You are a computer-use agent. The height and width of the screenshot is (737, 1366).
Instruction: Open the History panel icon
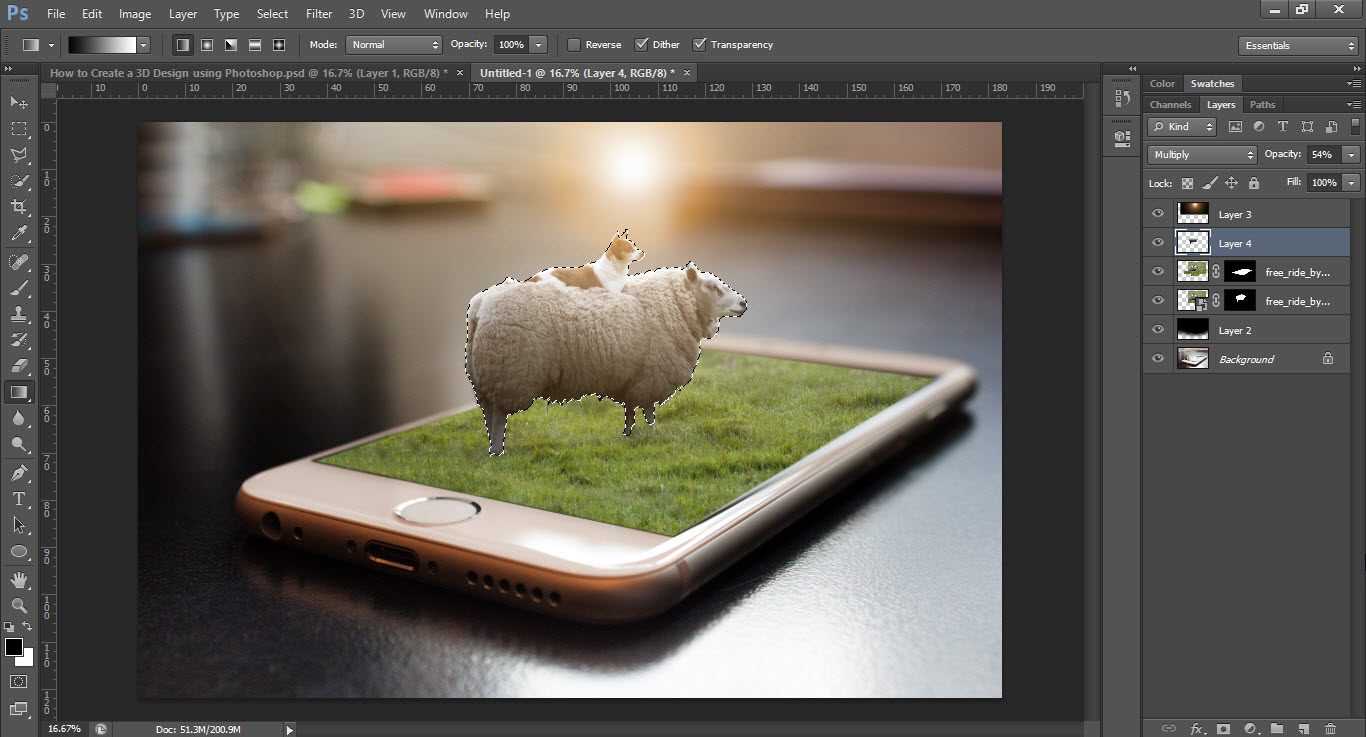coord(1120,100)
